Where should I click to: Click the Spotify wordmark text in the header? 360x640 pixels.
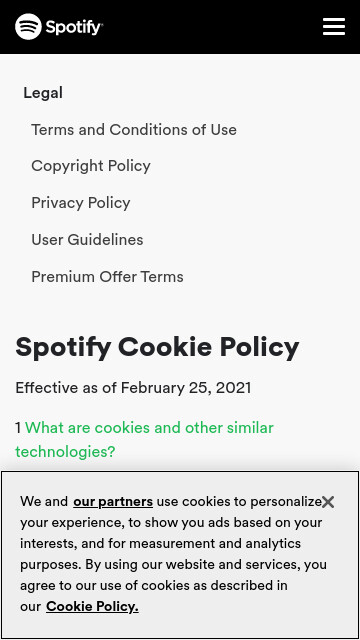(x=74, y=27)
